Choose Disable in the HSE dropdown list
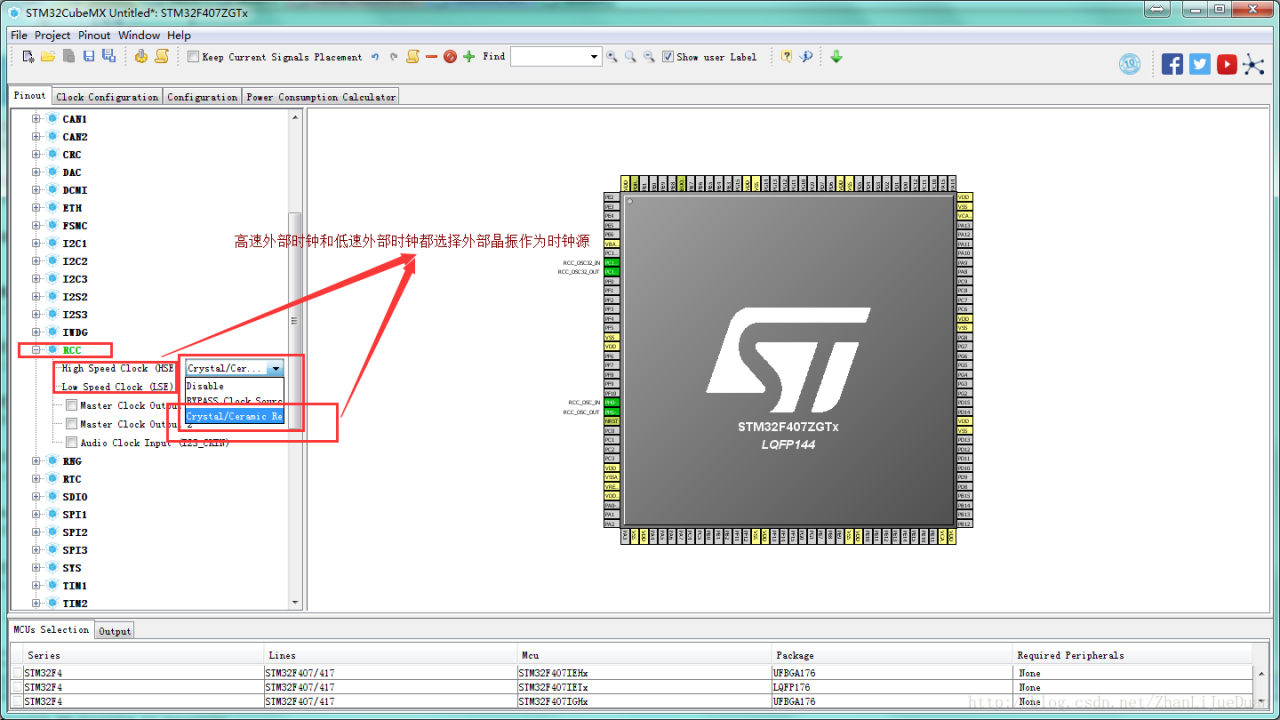1280x720 pixels. click(235, 386)
